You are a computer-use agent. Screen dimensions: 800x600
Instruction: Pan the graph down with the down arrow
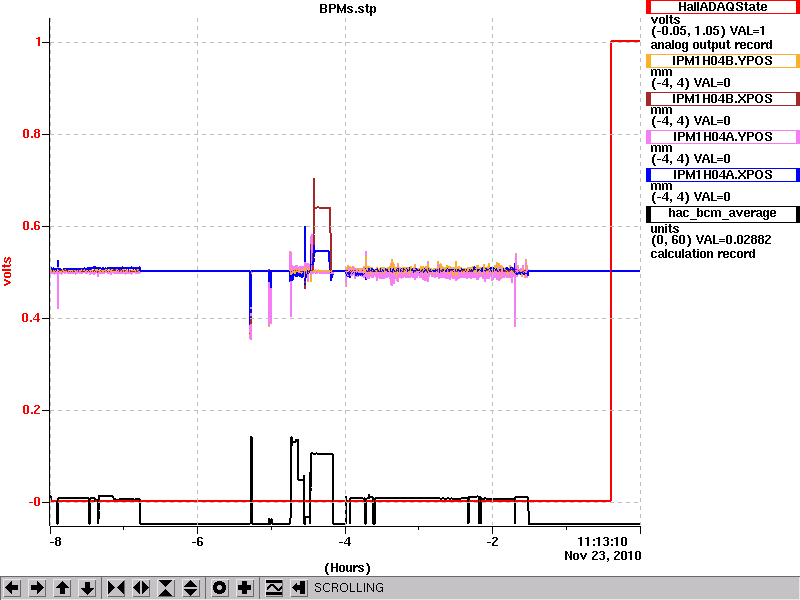(x=88, y=588)
